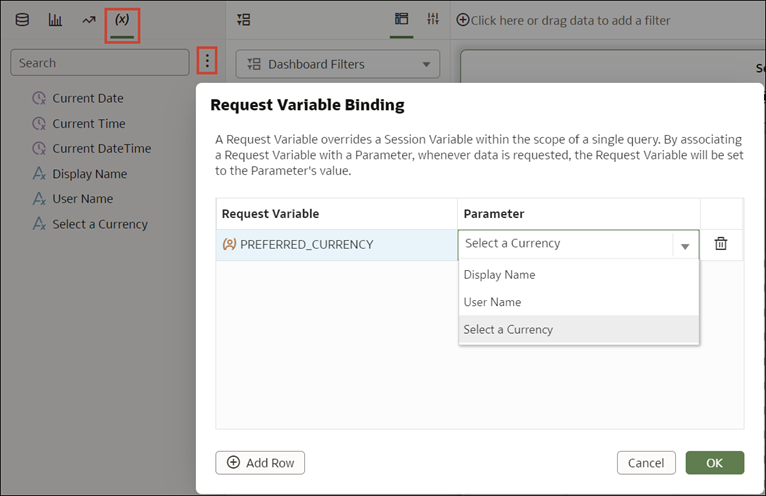Click the PREFERRED_CURRENCY session variable icon
This screenshot has width=766, height=496.
click(x=229, y=244)
